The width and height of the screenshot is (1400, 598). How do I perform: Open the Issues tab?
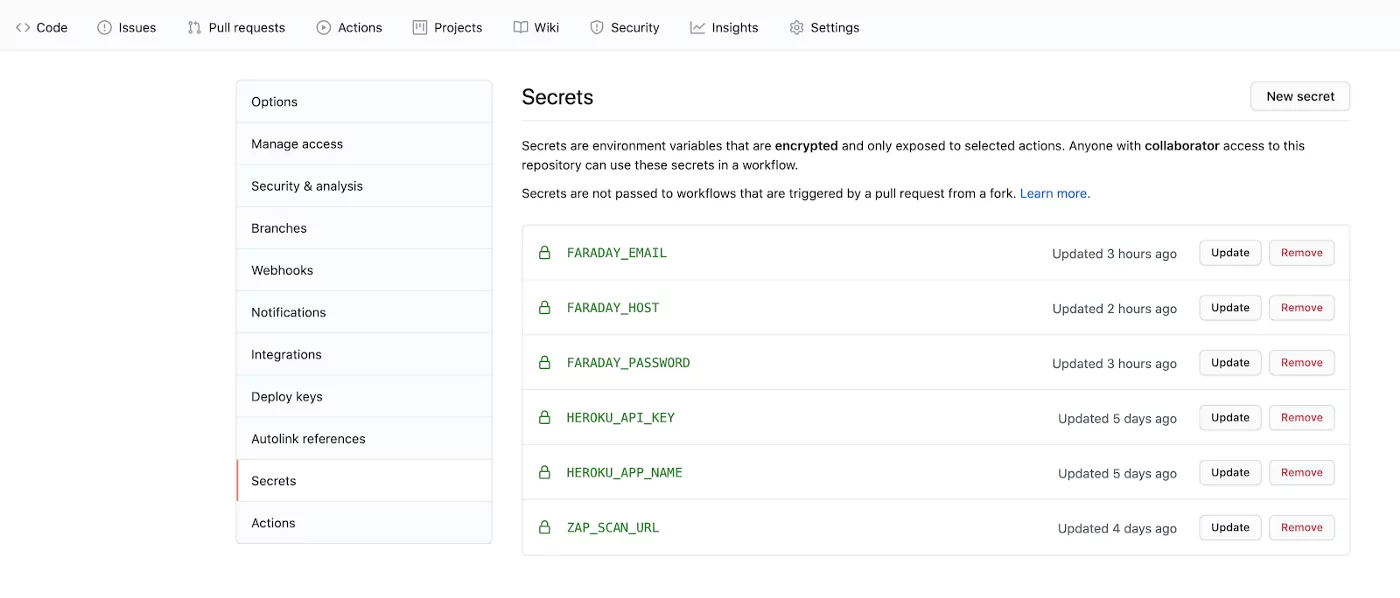click(x=127, y=27)
